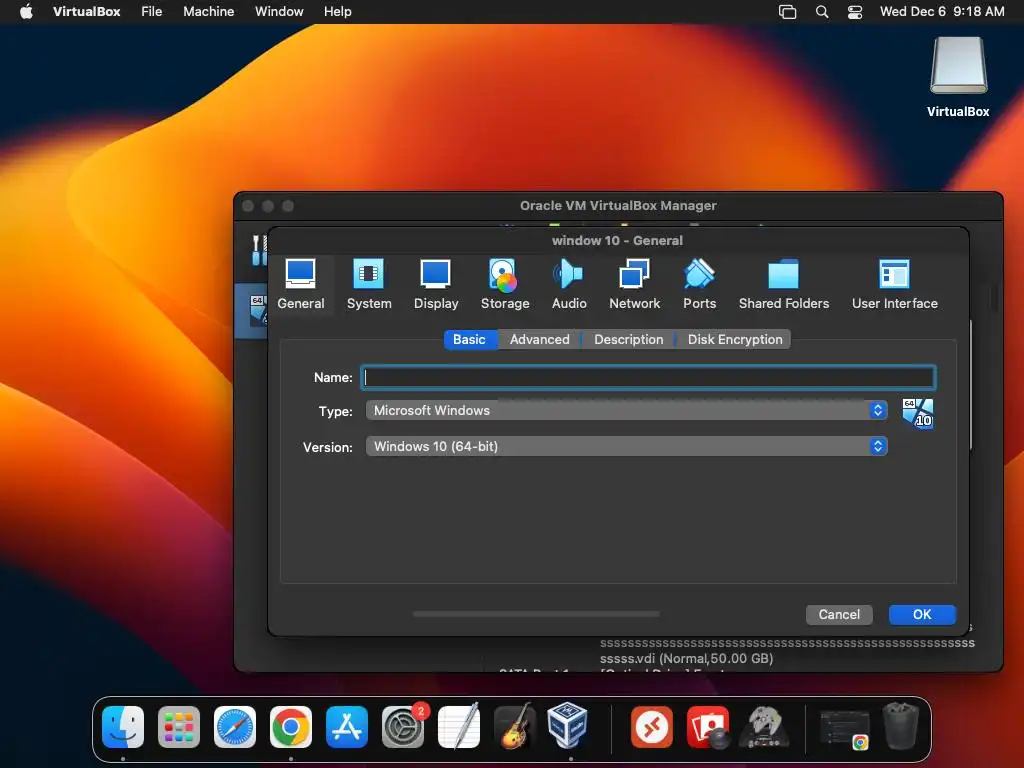Open the General settings section
The height and width of the screenshot is (768, 1024).
pos(300,285)
